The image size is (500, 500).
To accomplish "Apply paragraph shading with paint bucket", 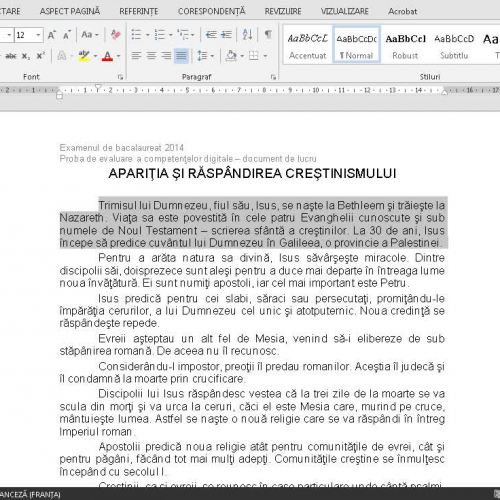I will click(231, 56).
